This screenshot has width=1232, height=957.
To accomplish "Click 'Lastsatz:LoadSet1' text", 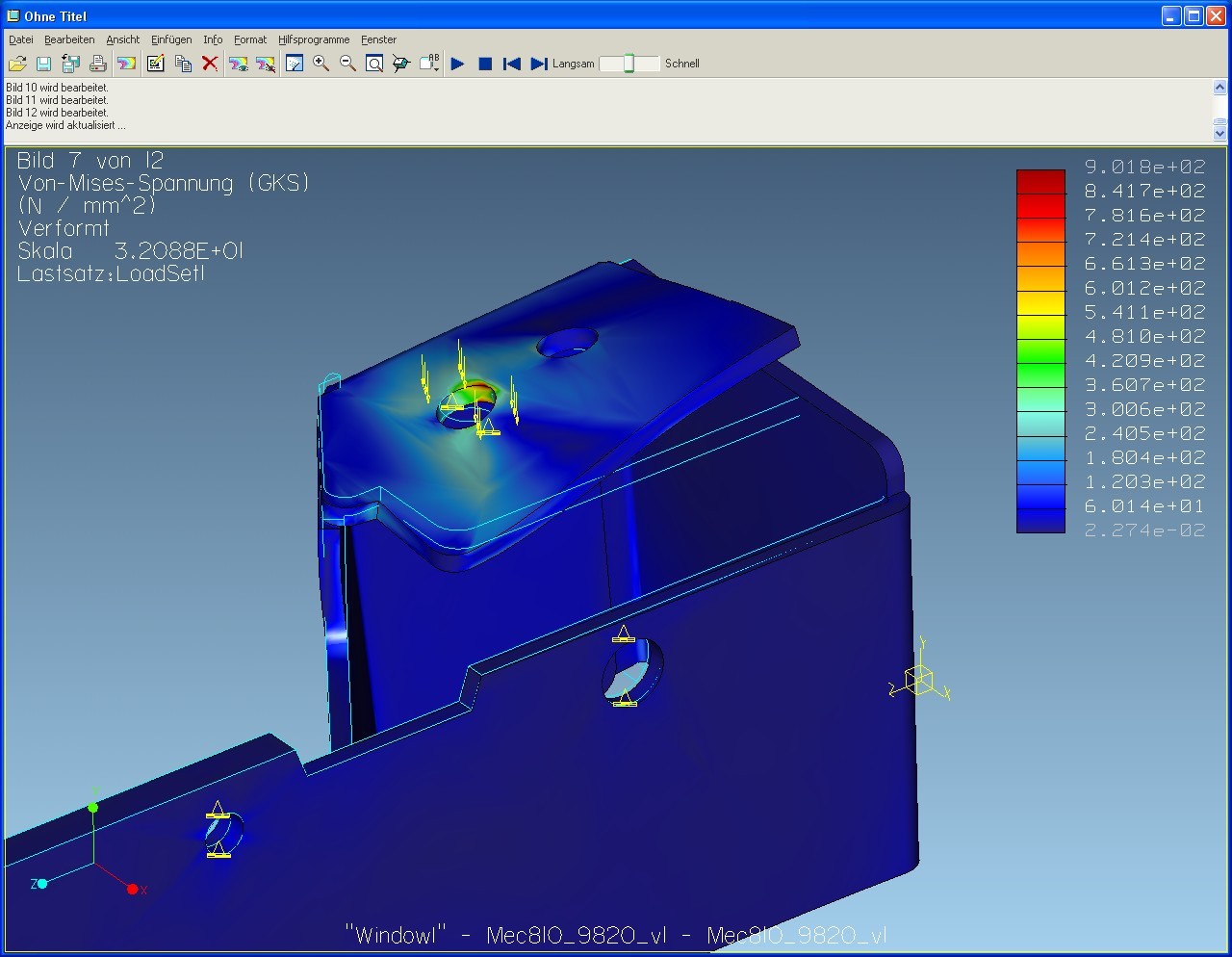I will (x=112, y=273).
